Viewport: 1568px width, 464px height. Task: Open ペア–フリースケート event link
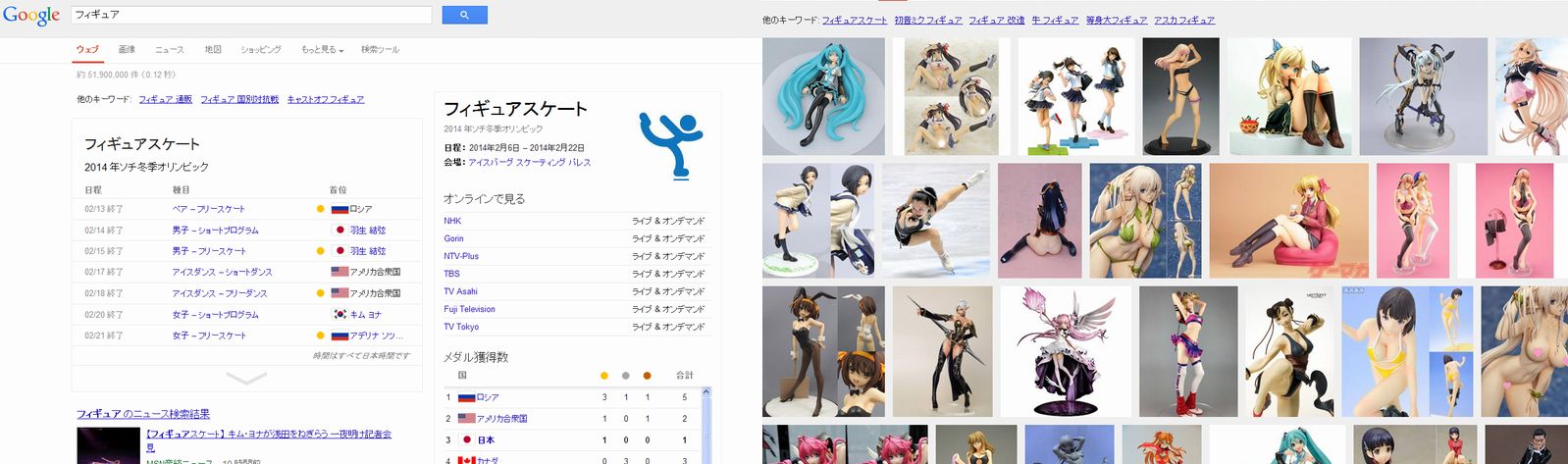[209, 209]
